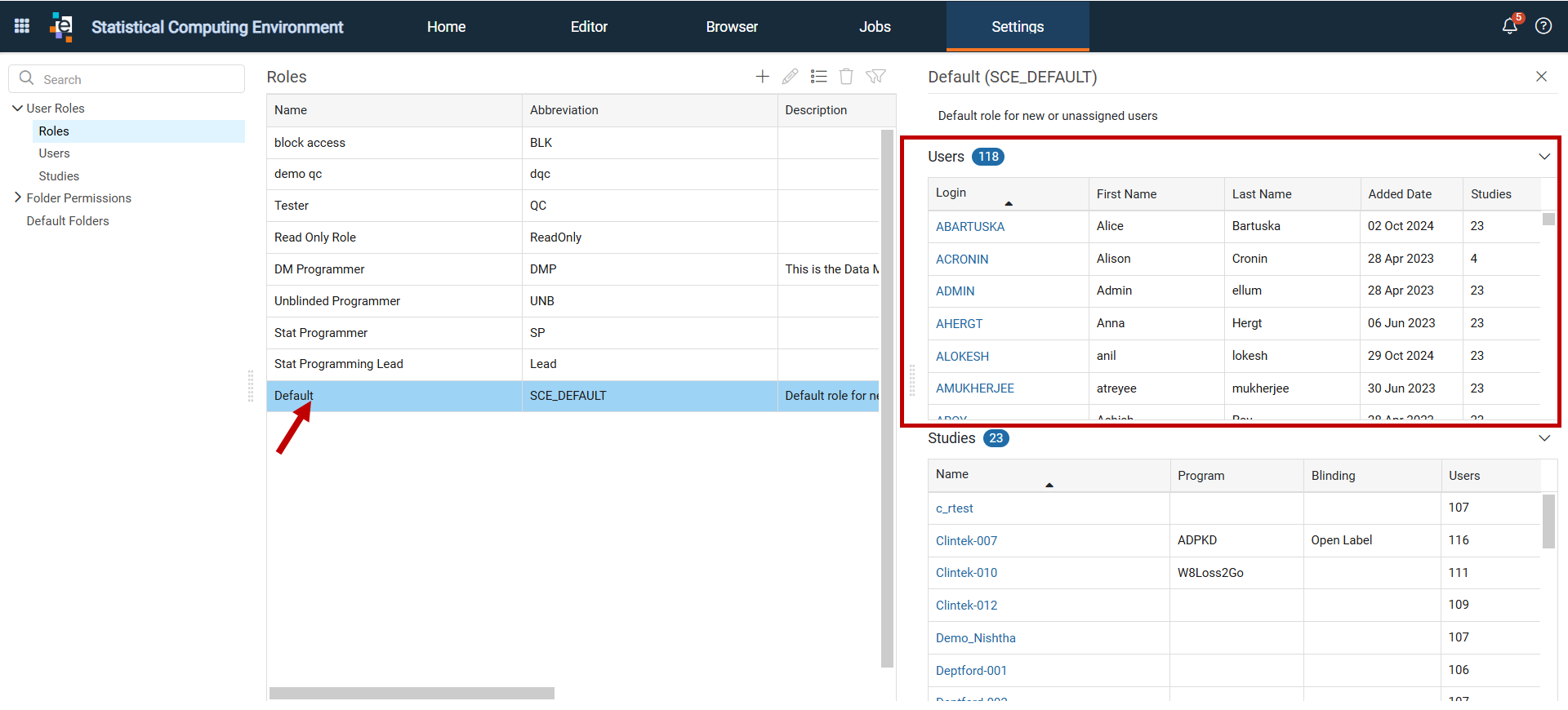
Task: Open study Deptford-001 link
Action: tap(971, 671)
